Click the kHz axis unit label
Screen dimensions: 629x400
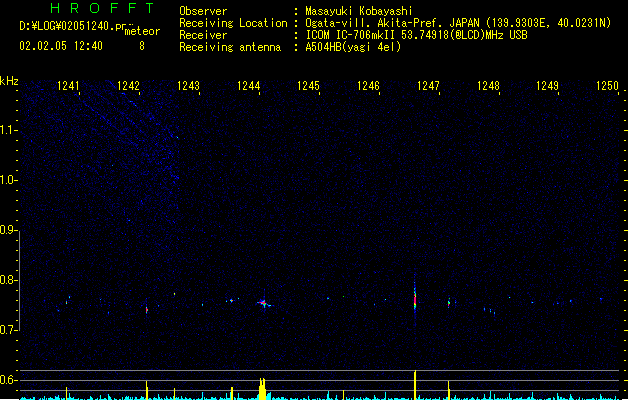(9, 81)
